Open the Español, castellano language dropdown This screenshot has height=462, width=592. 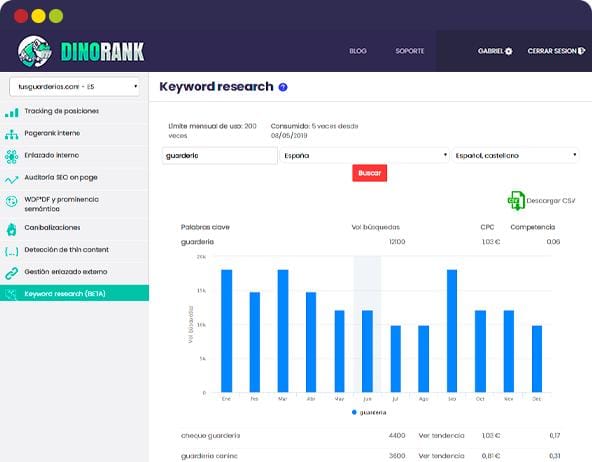515,156
